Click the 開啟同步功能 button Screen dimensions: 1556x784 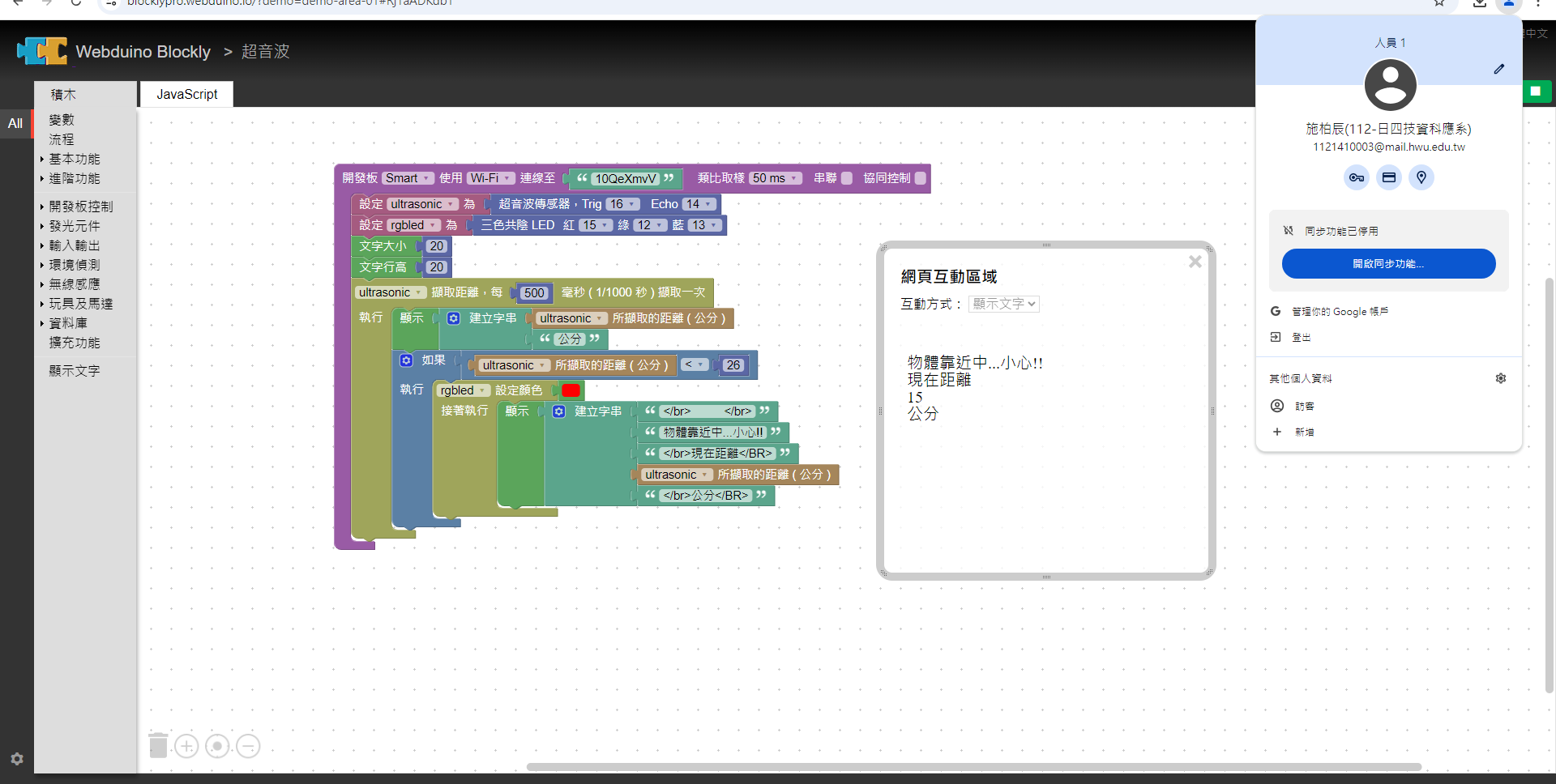coord(1387,264)
